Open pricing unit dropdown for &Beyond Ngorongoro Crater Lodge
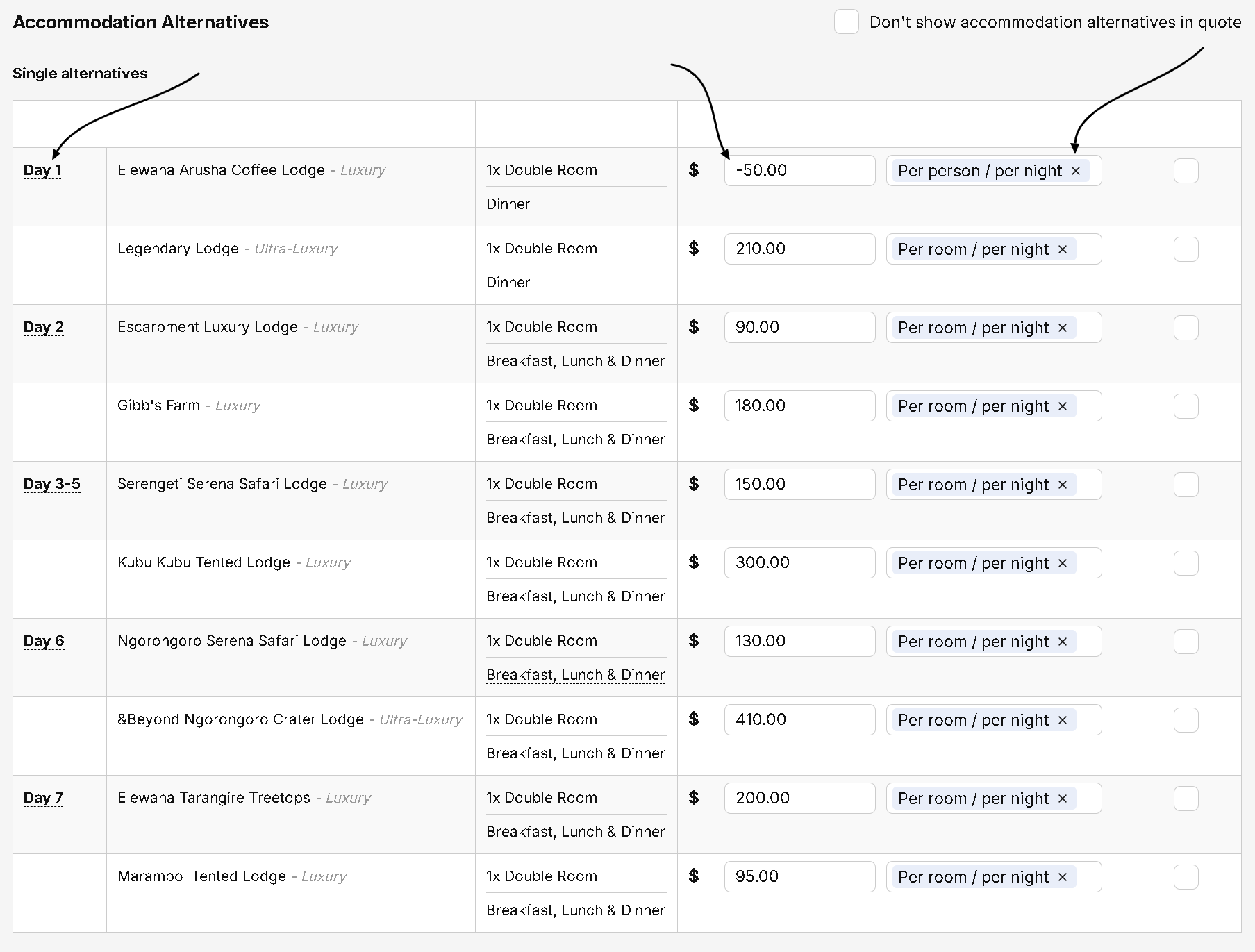The width and height of the screenshot is (1255, 952). point(994,720)
